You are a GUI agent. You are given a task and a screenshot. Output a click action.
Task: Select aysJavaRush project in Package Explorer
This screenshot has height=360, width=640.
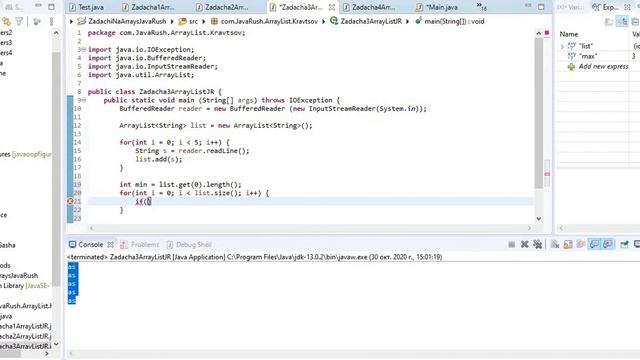click(x=19, y=276)
